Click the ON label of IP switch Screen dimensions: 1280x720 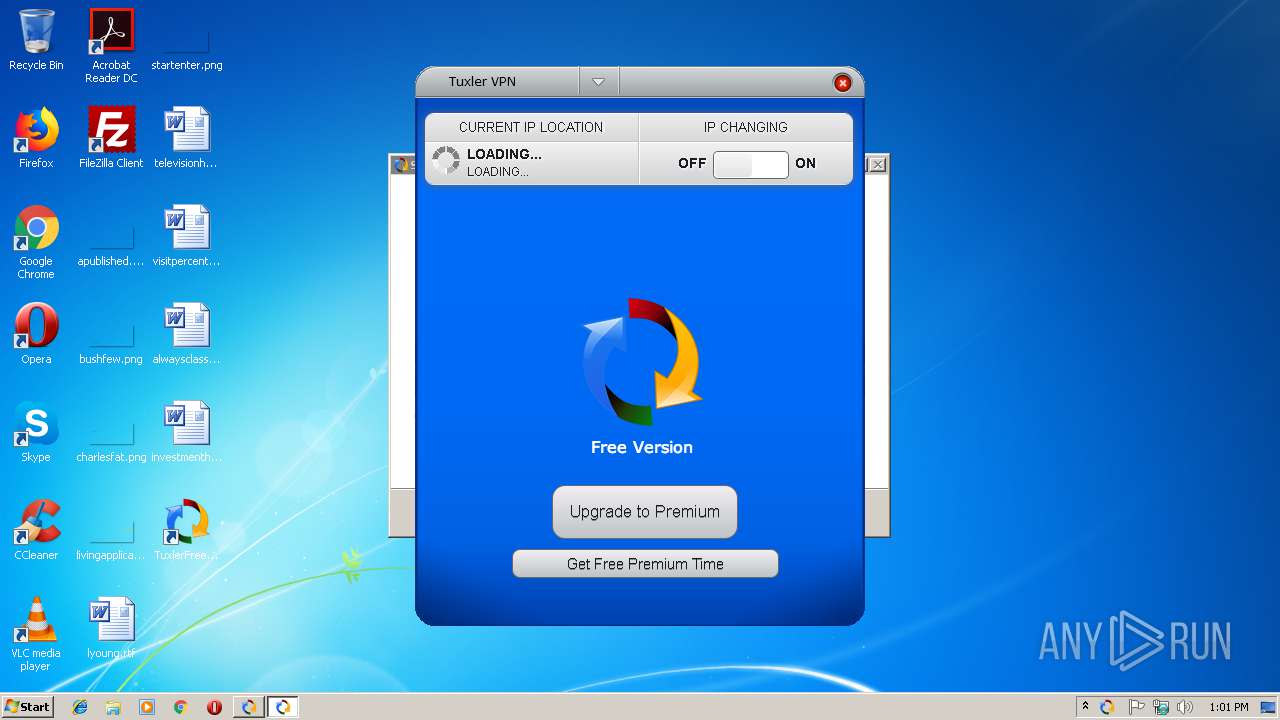pos(806,163)
